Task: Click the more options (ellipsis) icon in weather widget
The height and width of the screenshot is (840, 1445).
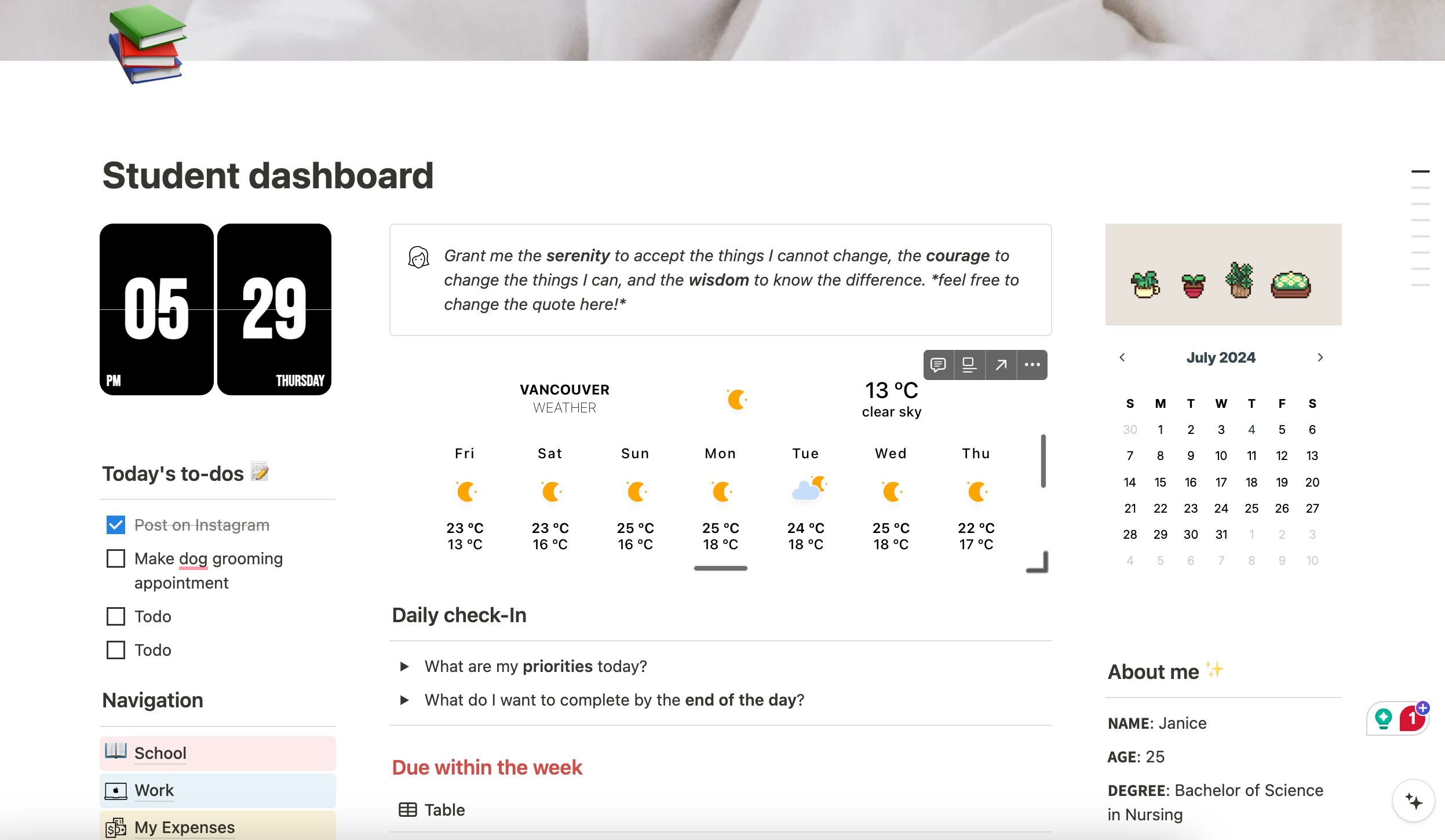Action: 1032,364
